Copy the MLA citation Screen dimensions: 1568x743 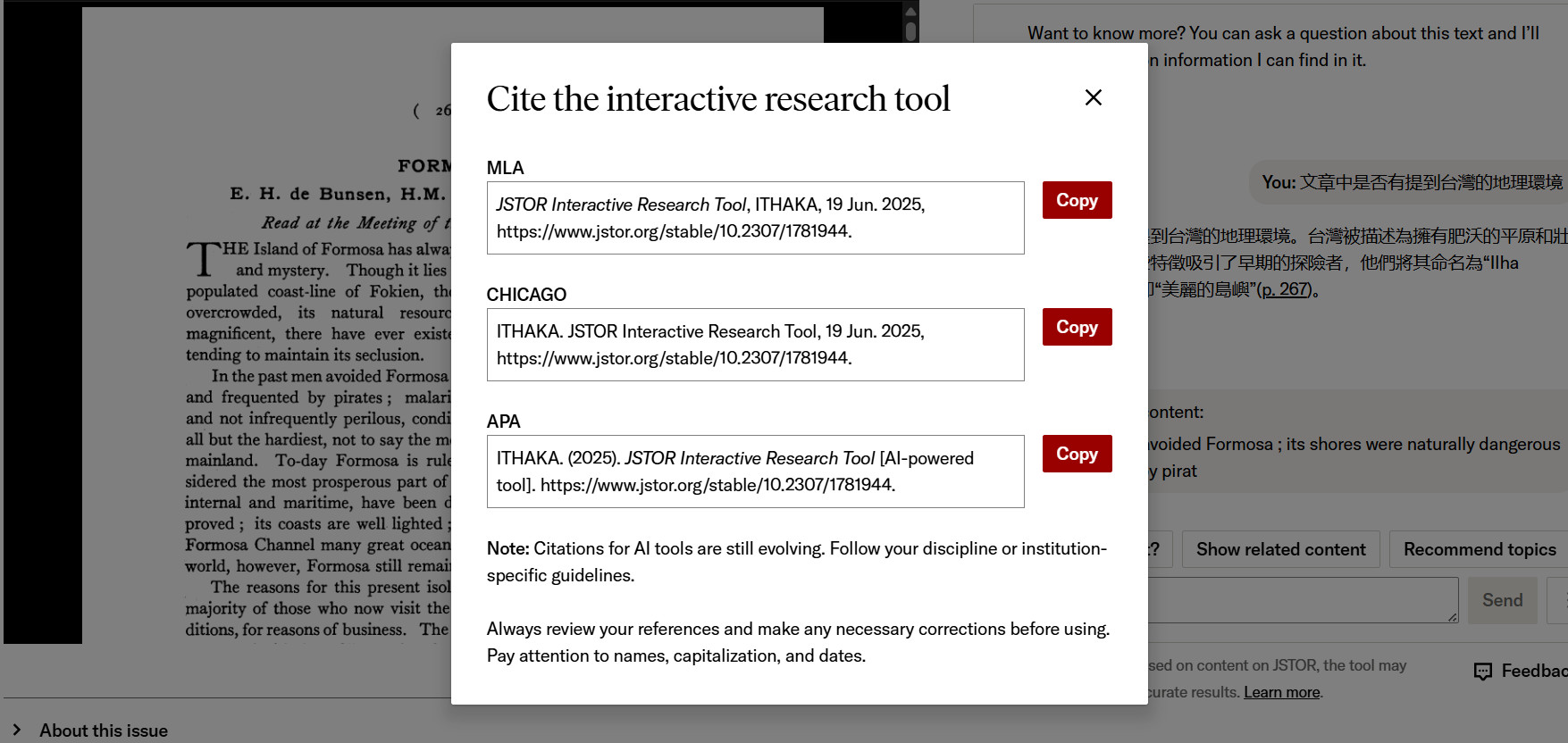(x=1077, y=200)
